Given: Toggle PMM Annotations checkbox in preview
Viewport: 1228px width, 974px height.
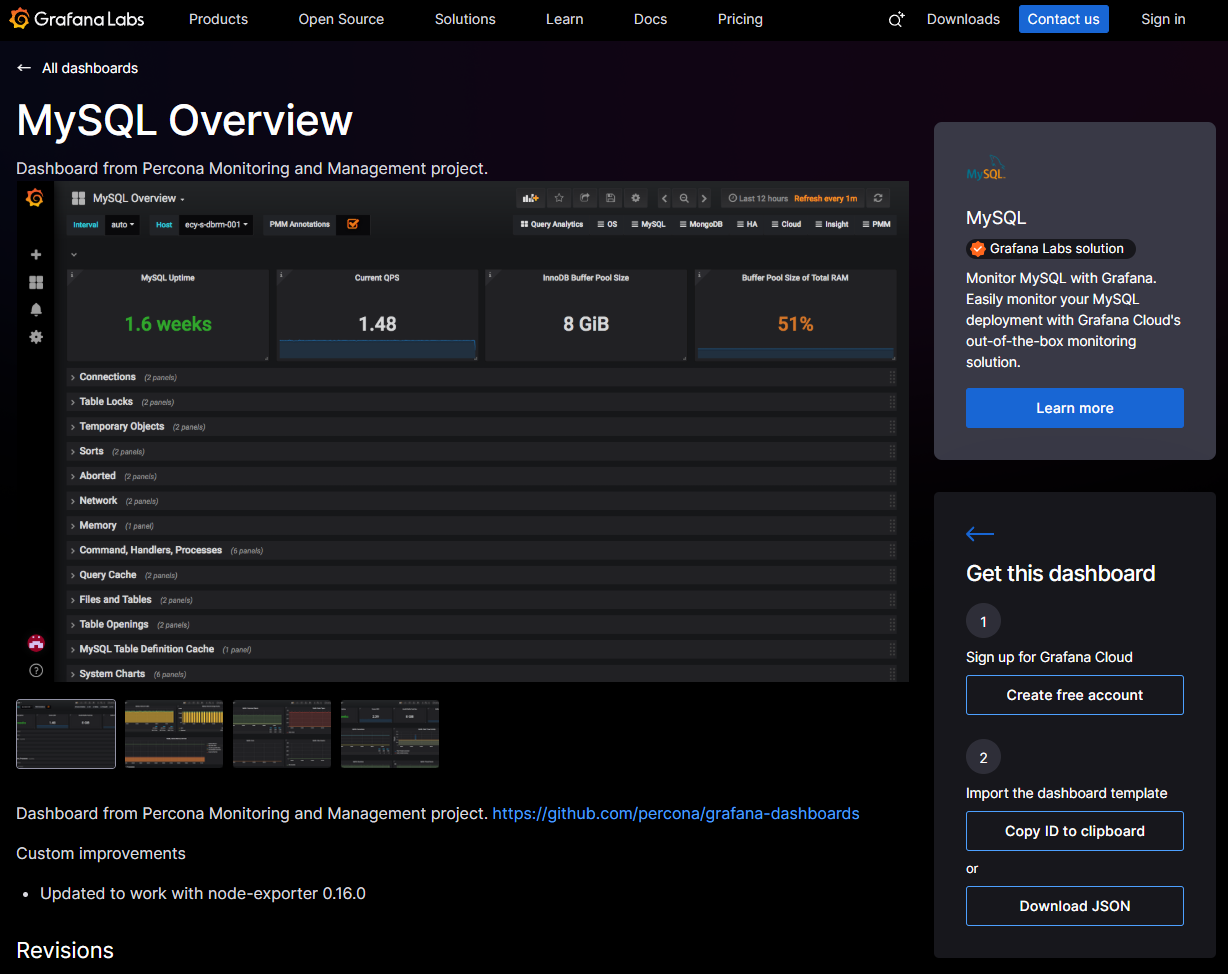Looking at the screenshot, I should (x=353, y=224).
